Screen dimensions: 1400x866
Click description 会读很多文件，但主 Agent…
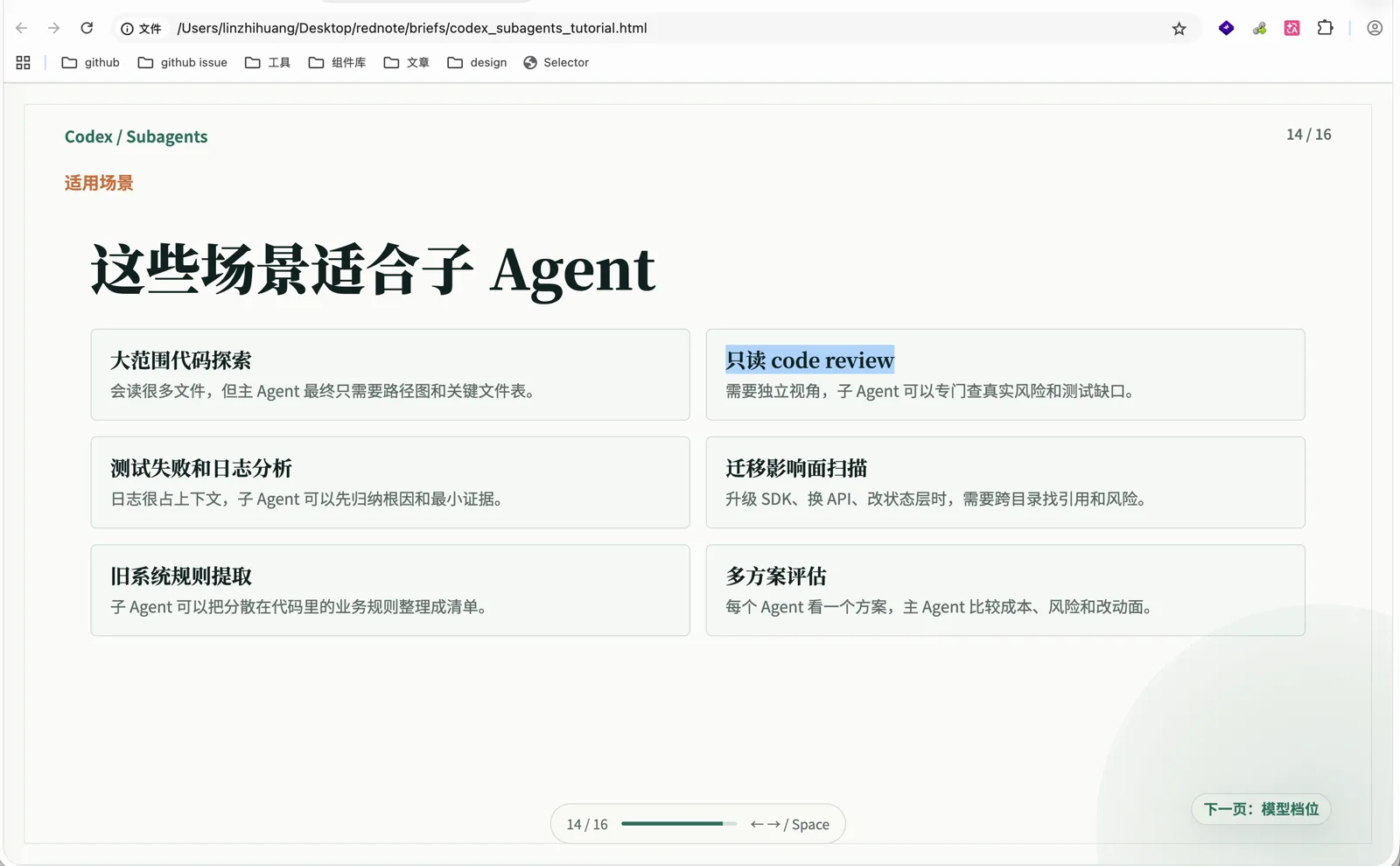coord(322,391)
